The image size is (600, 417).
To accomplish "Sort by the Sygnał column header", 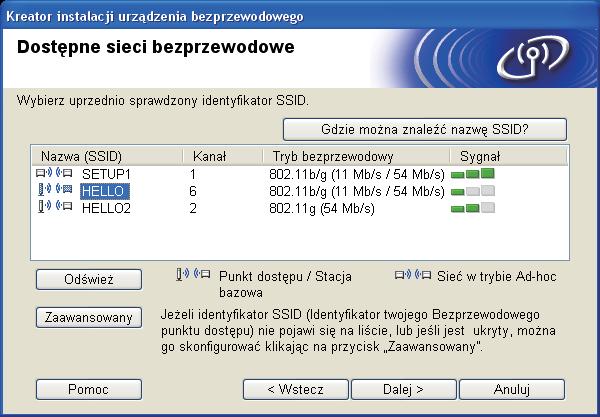I will pos(508,156).
